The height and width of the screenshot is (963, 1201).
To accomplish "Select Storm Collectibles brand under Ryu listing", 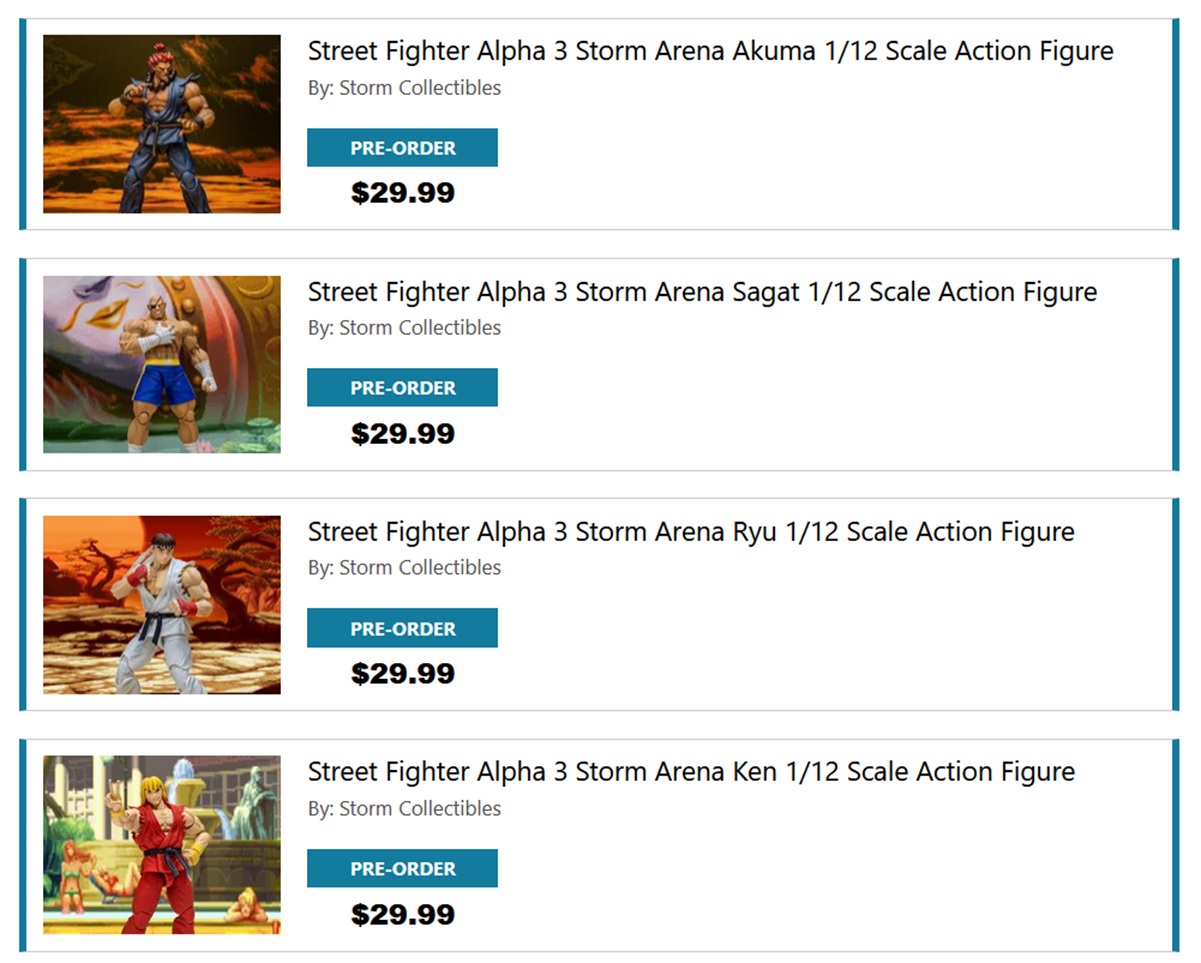I will [x=420, y=568].
